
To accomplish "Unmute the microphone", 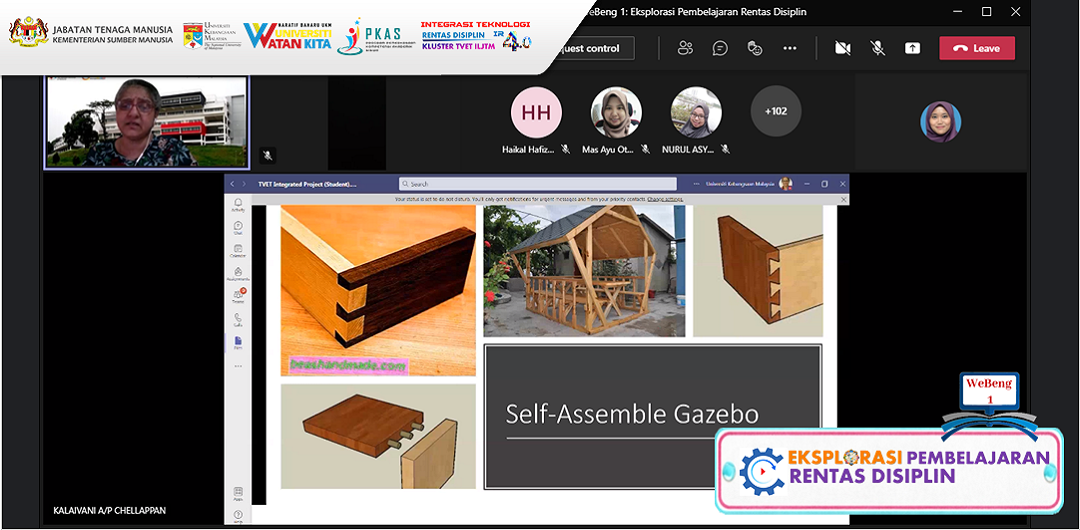I will (x=877, y=48).
